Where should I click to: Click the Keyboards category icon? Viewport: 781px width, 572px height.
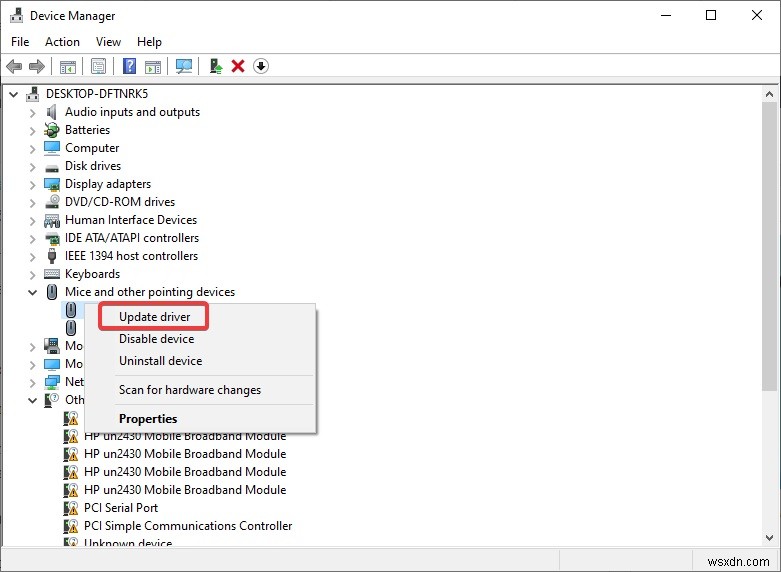(51, 274)
